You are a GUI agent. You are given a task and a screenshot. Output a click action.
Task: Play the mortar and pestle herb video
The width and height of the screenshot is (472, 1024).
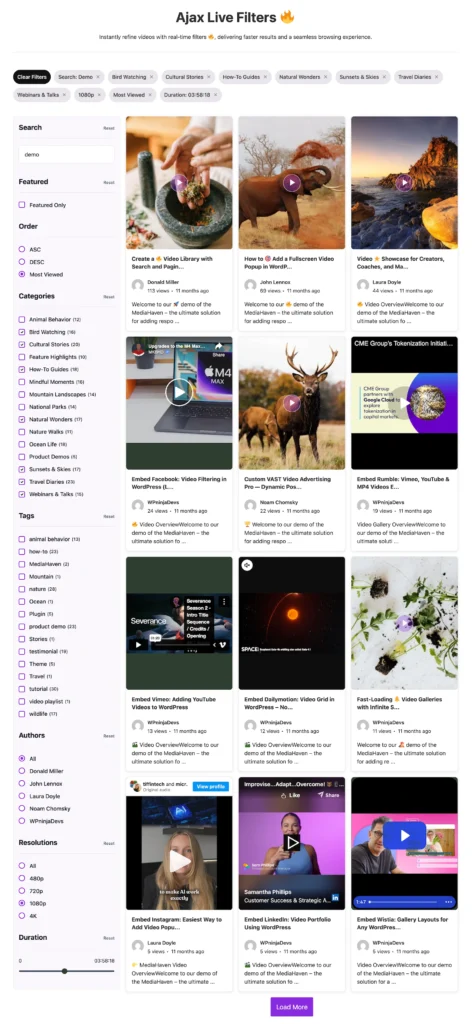tap(180, 183)
